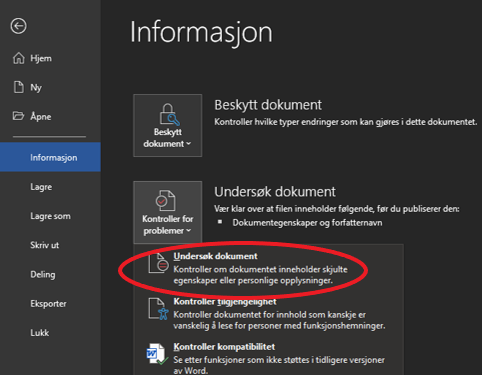
Task: Expand the Beskytt dokument dropdown arrow
Action: pyautogui.click(x=189, y=144)
